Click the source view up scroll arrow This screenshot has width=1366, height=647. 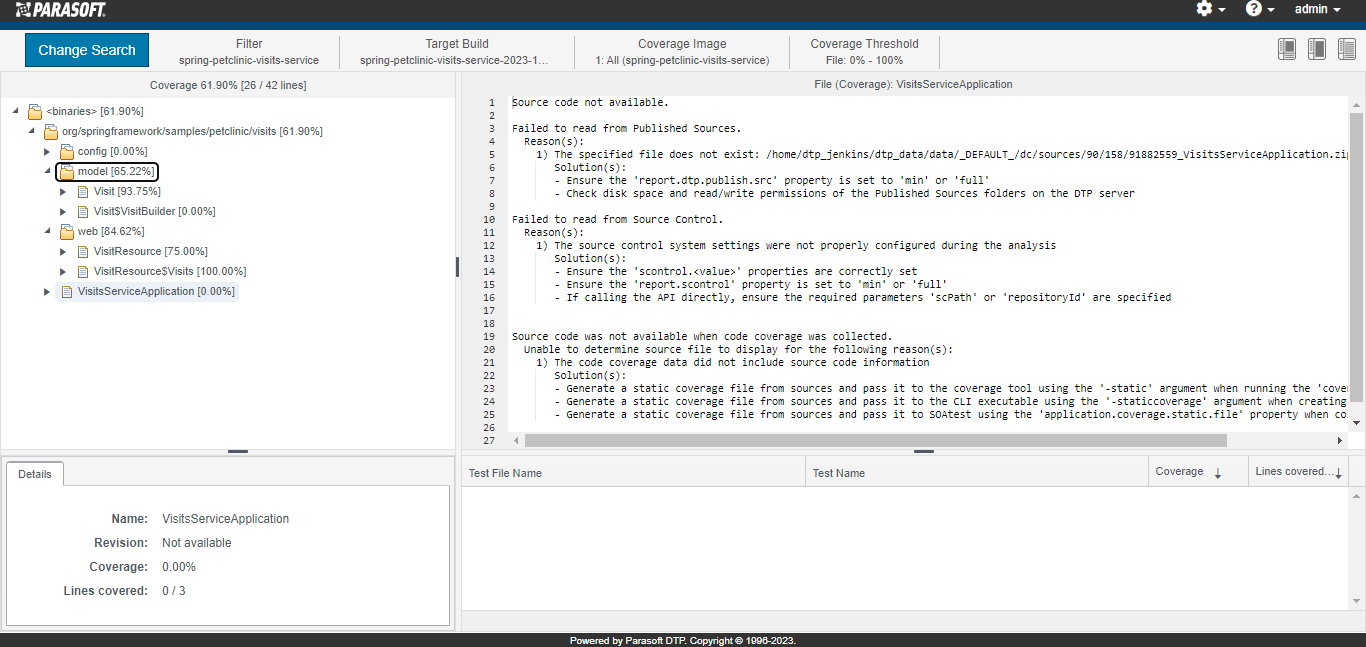pos(1355,104)
